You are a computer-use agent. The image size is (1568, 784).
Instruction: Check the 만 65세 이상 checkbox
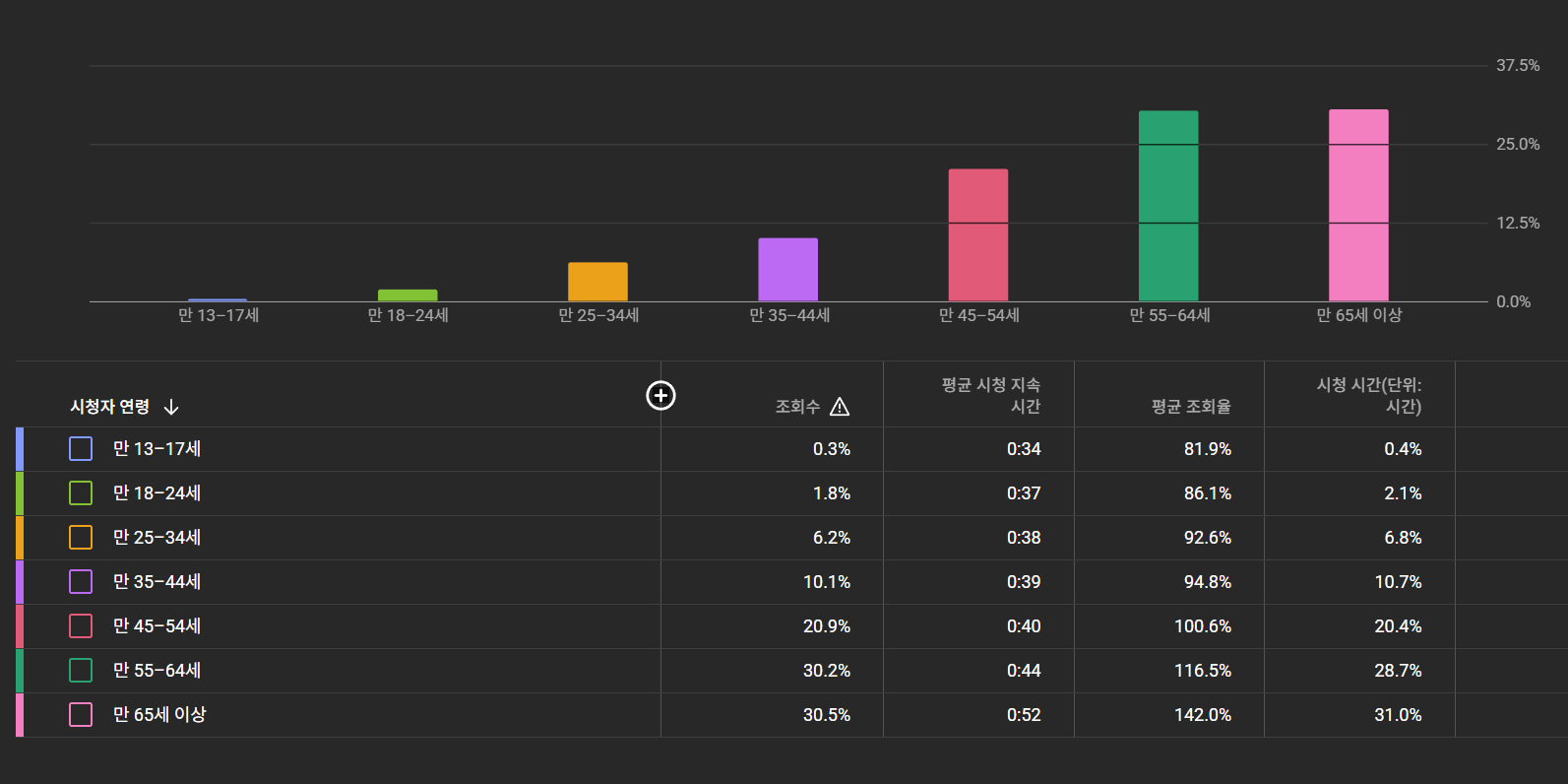coord(81,715)
